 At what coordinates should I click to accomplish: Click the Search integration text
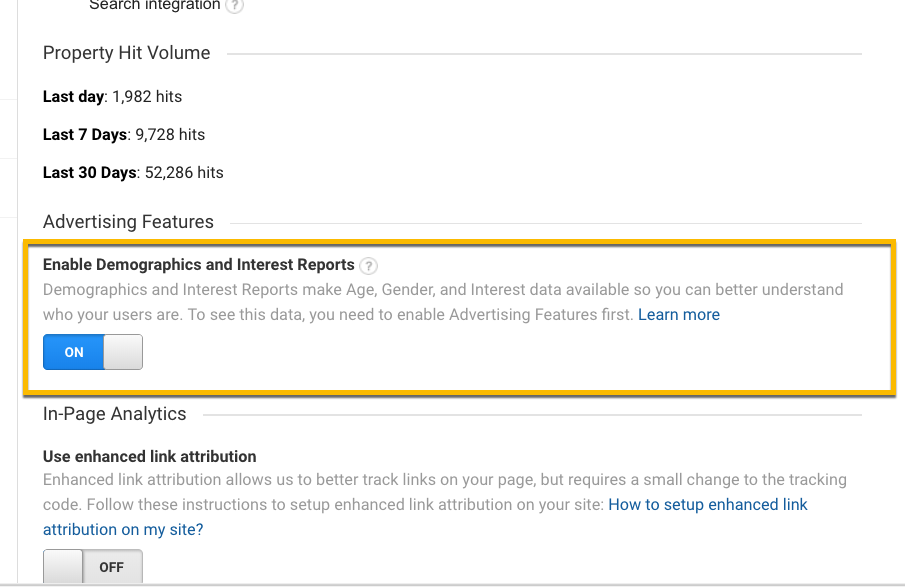(x=154, y=5)
